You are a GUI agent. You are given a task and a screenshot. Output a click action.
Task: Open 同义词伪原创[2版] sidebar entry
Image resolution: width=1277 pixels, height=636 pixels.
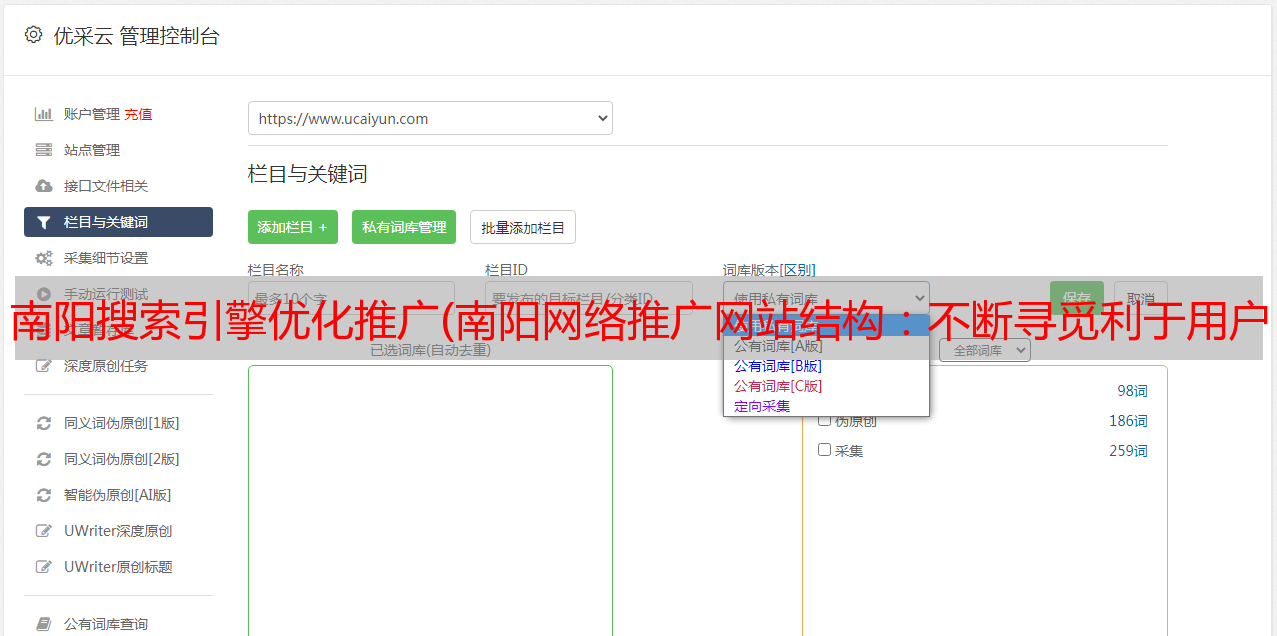[122, 459]
